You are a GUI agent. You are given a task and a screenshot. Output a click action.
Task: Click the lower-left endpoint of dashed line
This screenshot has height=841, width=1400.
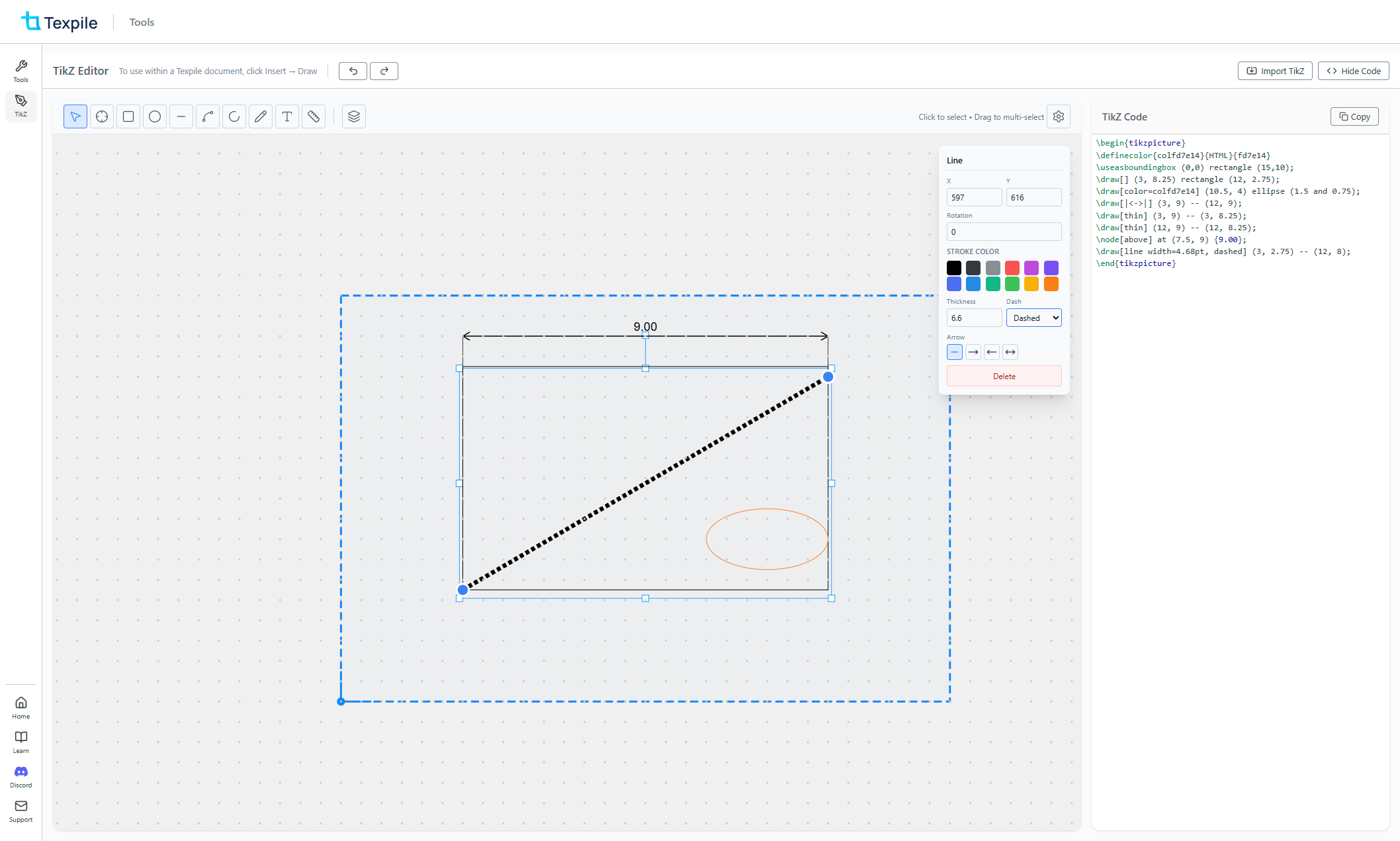pos(462,590)
